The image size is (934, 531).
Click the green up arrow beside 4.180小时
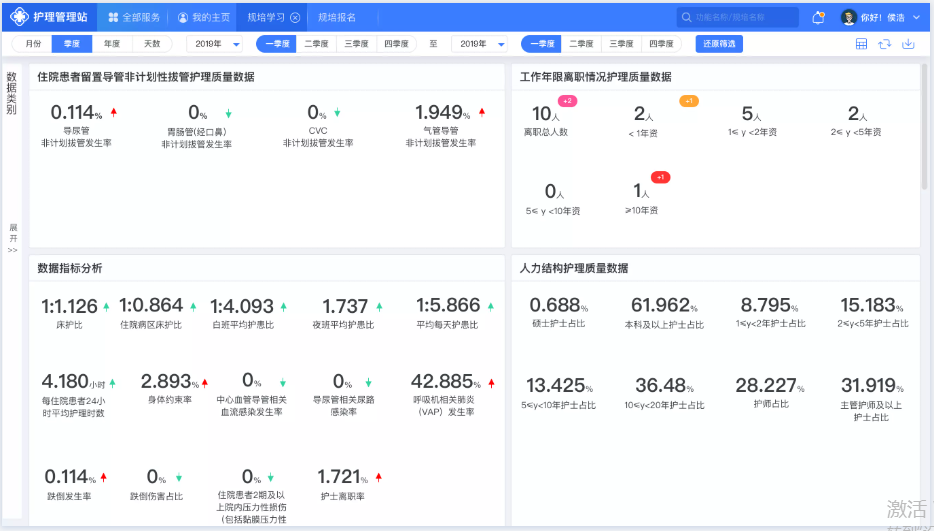pos(113,383)
